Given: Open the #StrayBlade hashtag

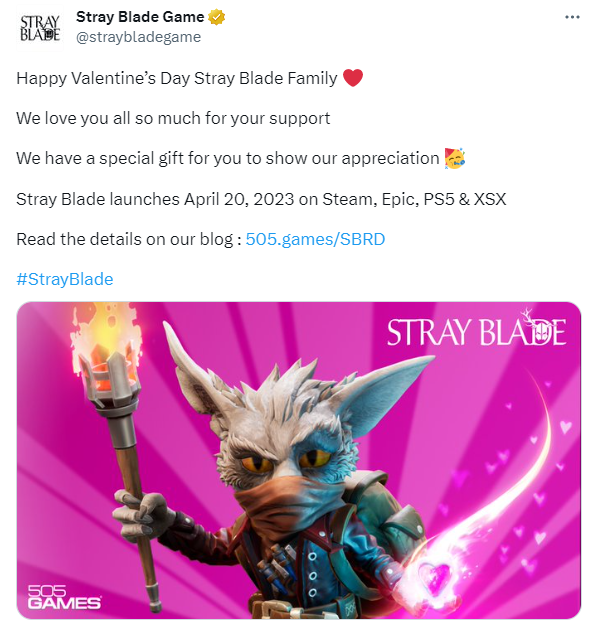Looking at the screenshot, I should (65, 279).
